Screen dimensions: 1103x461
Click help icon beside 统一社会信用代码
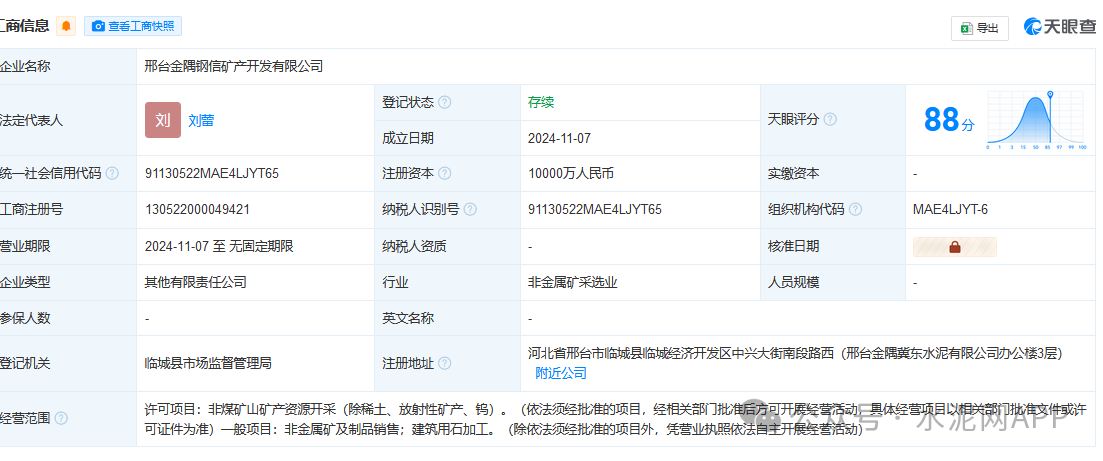click(112, 174)
